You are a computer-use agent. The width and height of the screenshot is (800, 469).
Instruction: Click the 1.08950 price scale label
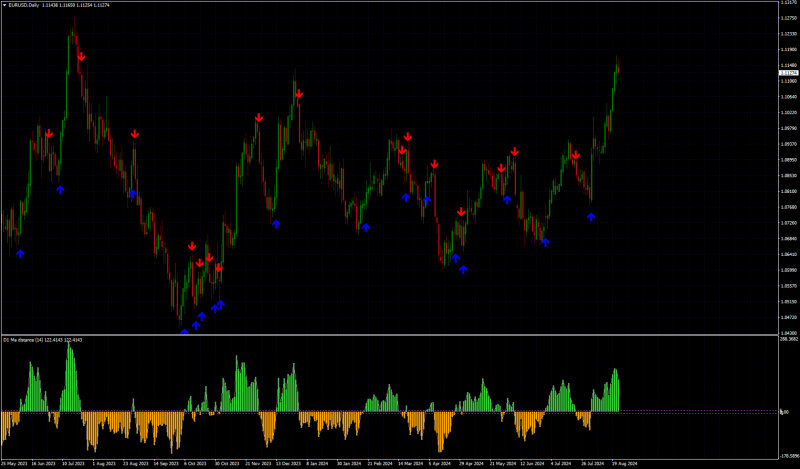[788, 160]
